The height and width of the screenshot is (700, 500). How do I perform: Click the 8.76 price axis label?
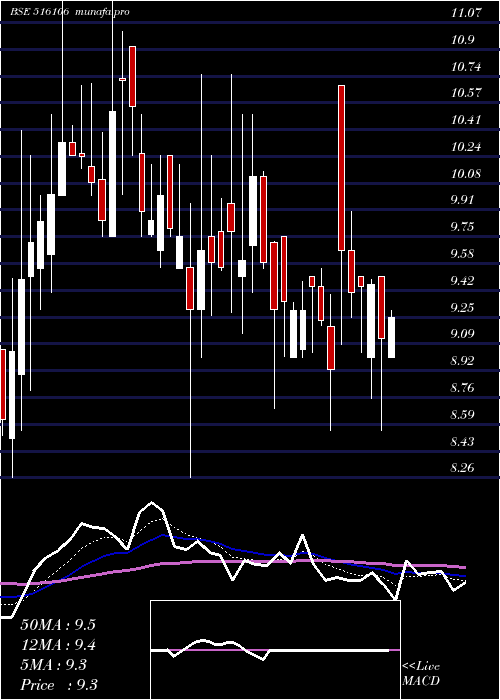pyautogui.click(x=462, y=388)
